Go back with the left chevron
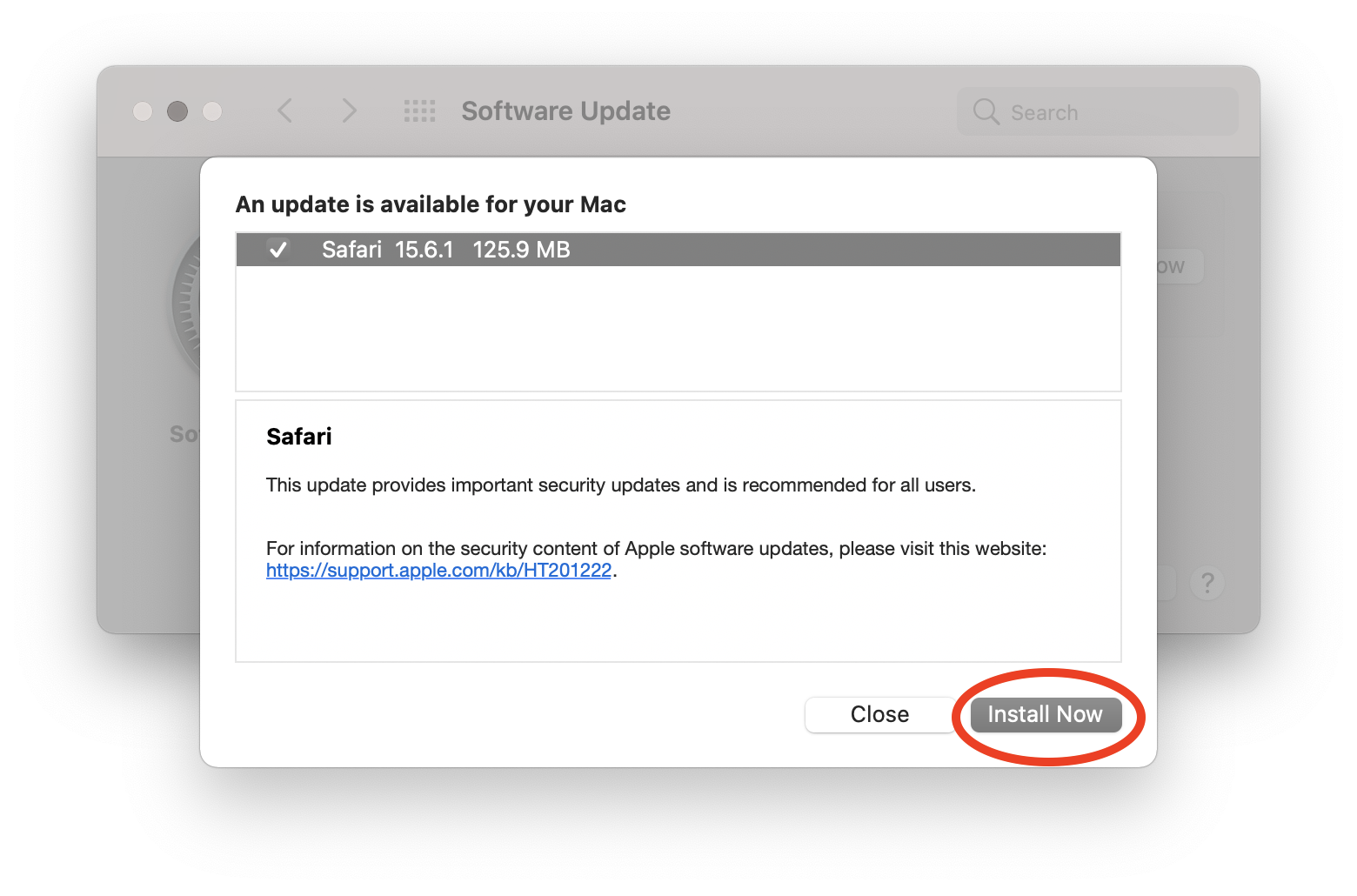The width and height of the screenshot is (1357, 896). (x=285, y=110)
